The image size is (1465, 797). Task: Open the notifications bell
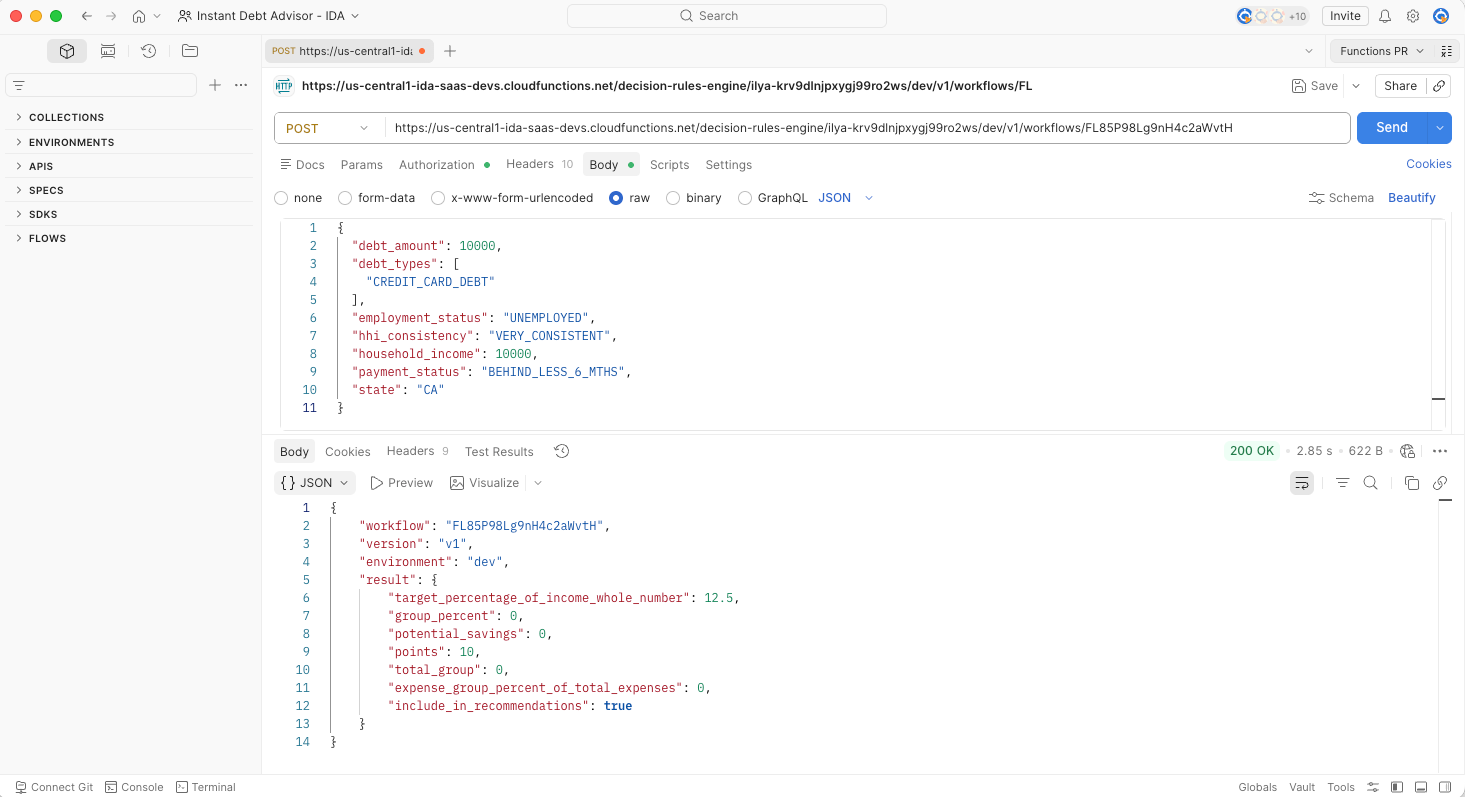pyautogui.click(x=1385, y=16)
